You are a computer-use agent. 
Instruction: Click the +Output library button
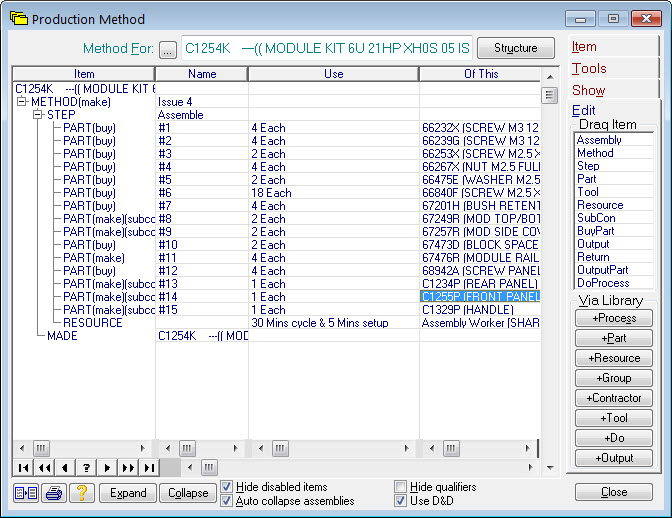coord(614,458)
